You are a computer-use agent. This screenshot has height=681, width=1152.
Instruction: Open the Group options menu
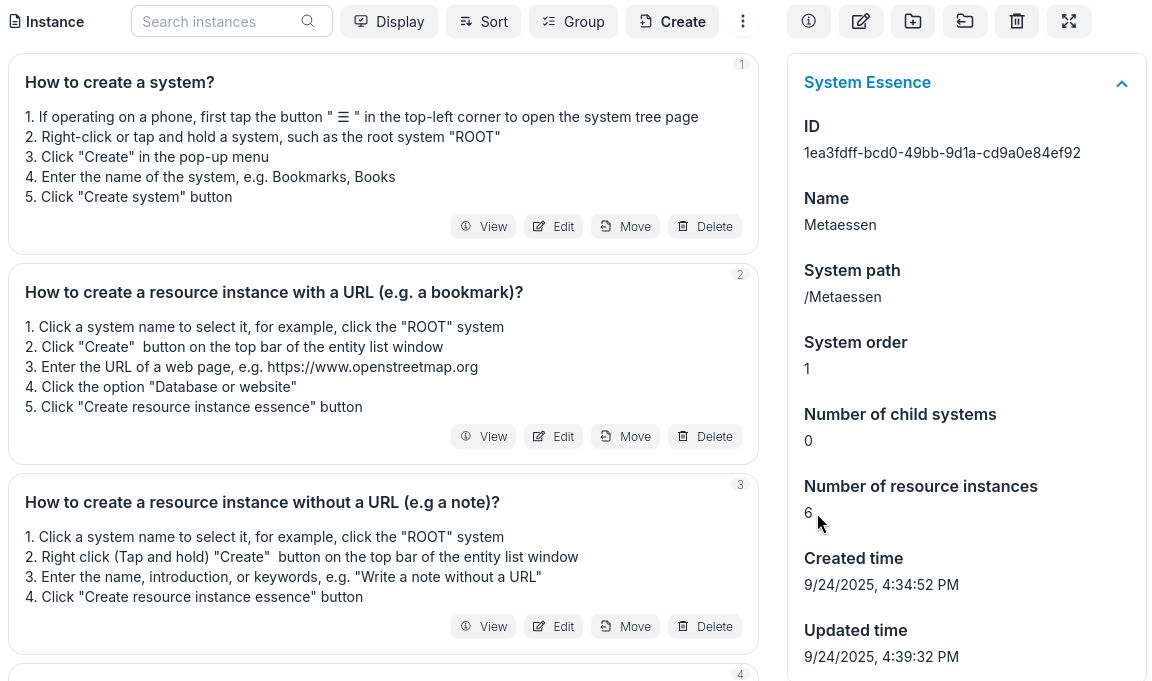(x=573, y=21)
